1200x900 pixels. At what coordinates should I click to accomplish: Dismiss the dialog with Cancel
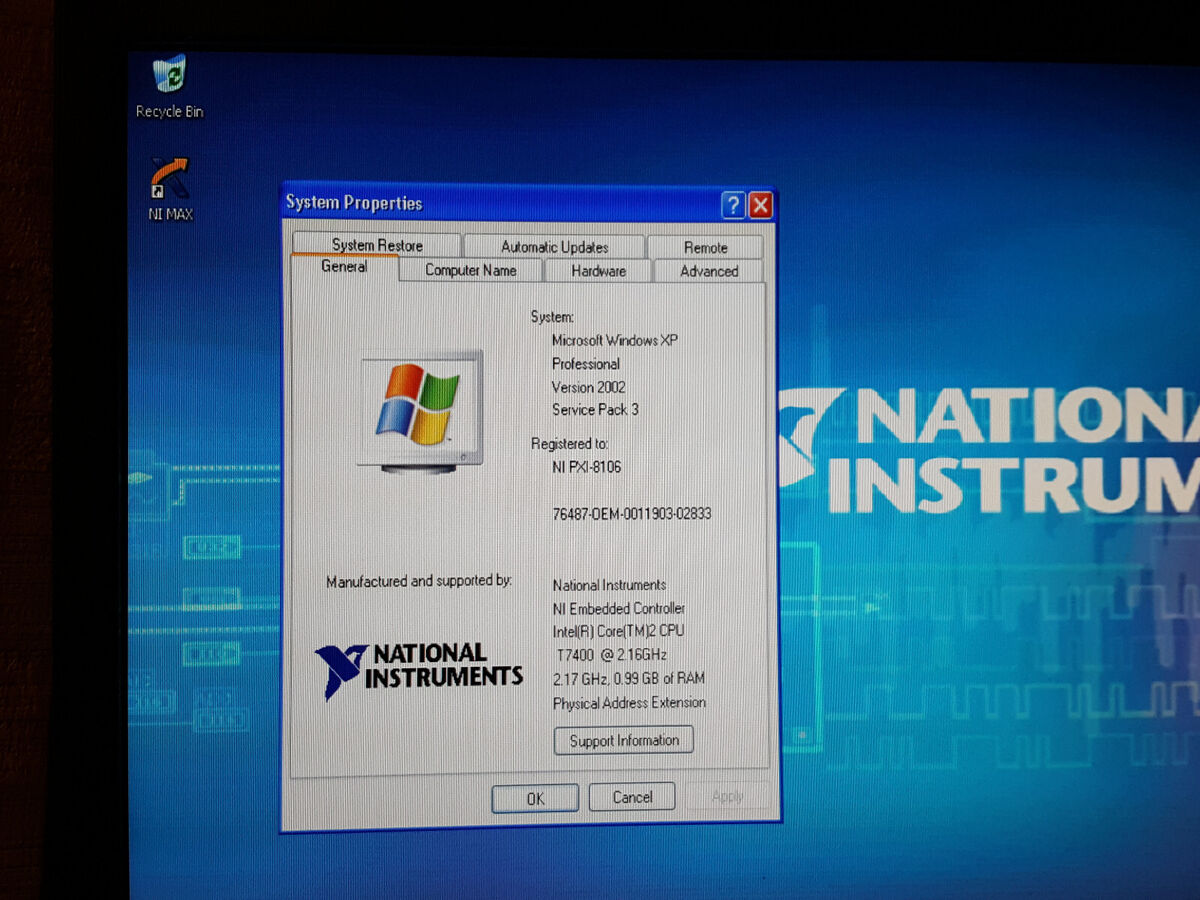pos(632,797)
